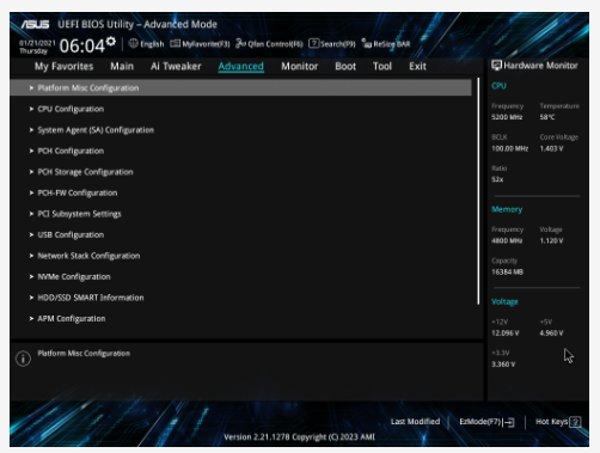This screenshot has width=600, height=453.
Task: Click BCLK value 100.00 MHz
Action: click(510, 148)
